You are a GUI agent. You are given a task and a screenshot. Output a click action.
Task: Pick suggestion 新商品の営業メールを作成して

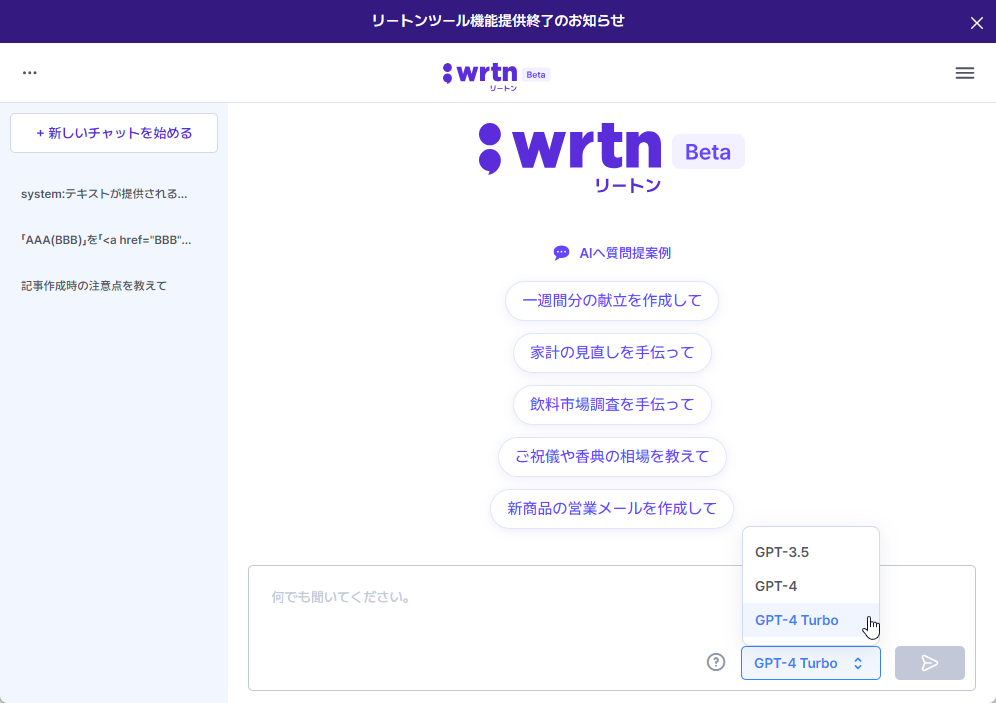[612, 509]
